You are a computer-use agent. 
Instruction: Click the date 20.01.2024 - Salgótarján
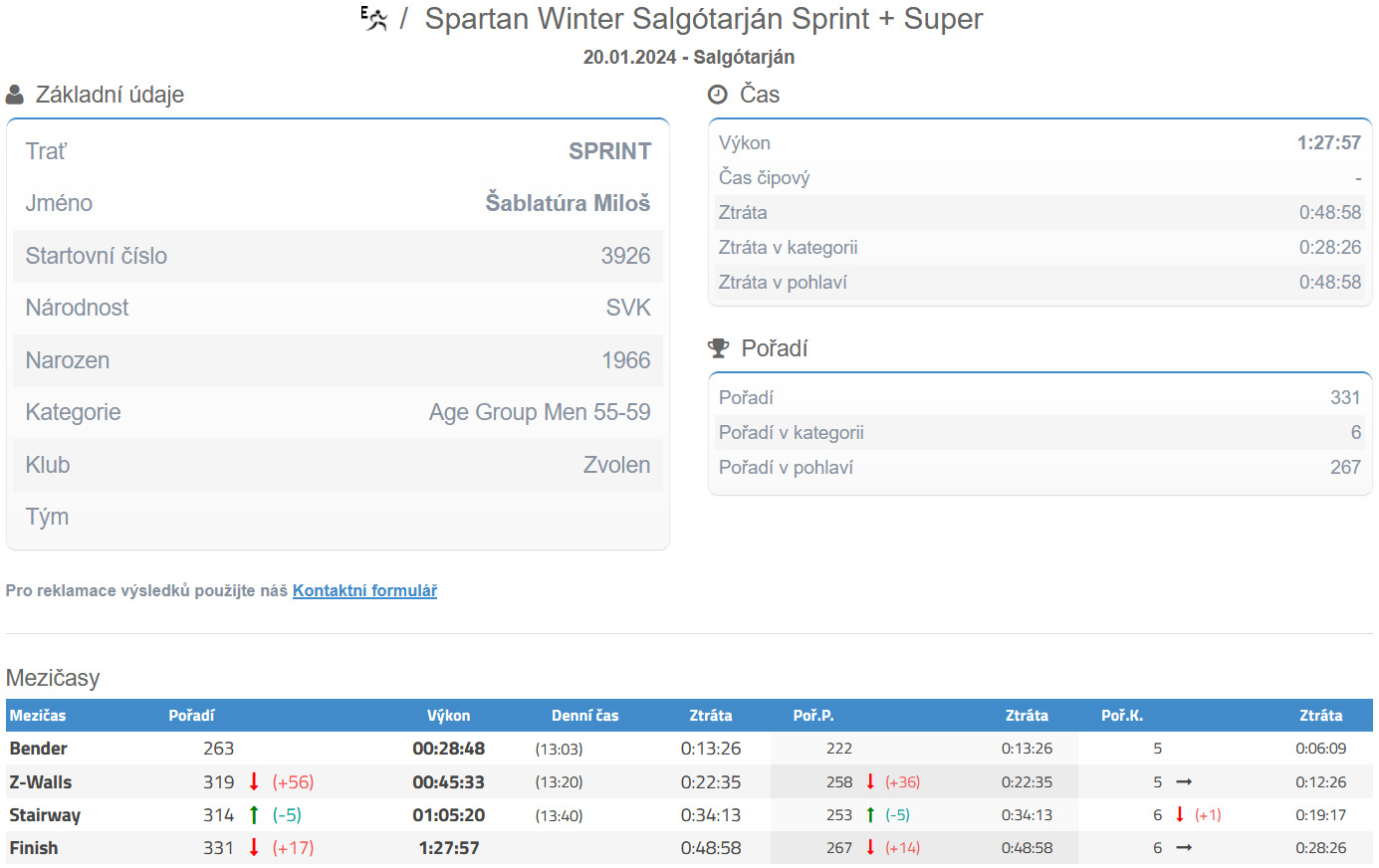[689, 57]
